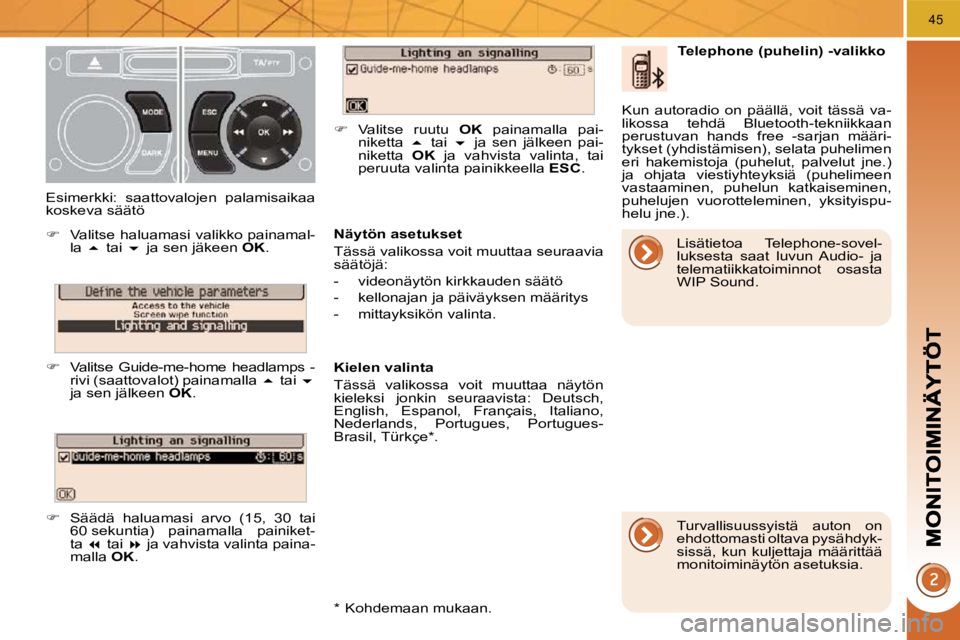Click the clock icon in the lower screen
The height and width of the screenshot is (640, 960).
(261, 457)
